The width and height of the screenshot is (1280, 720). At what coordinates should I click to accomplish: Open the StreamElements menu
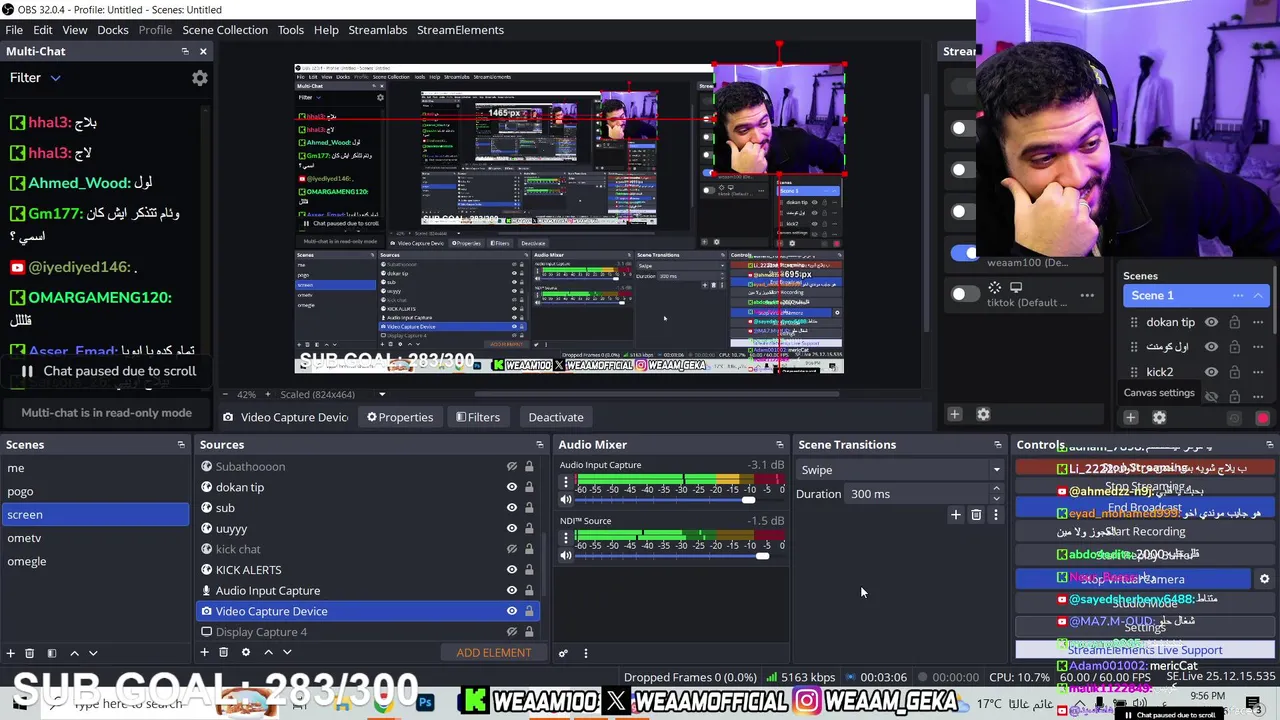(460, 30)
